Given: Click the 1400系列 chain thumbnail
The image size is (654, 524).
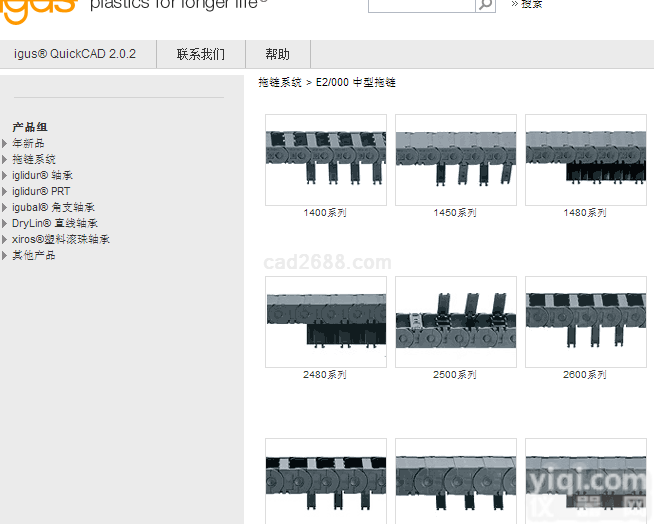Looking at the screenshot, I should (325, 159).
